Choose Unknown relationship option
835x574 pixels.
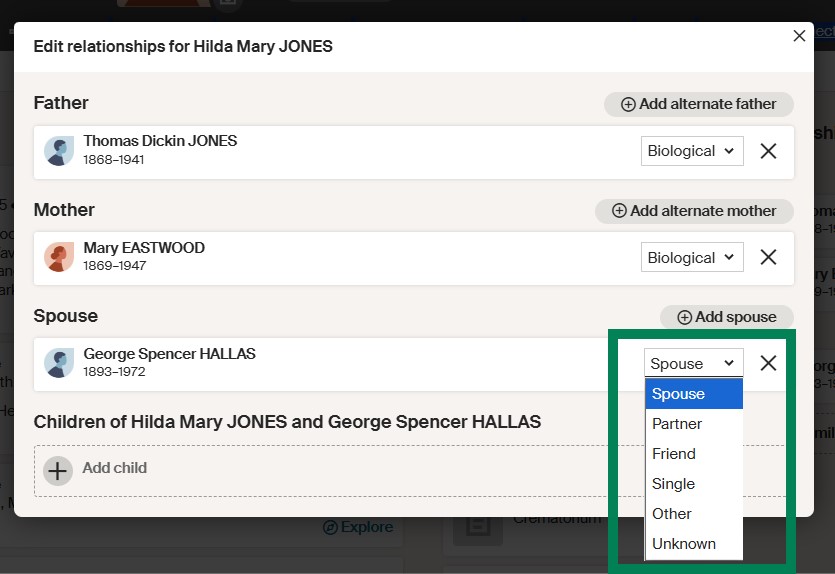click(684, 544)
